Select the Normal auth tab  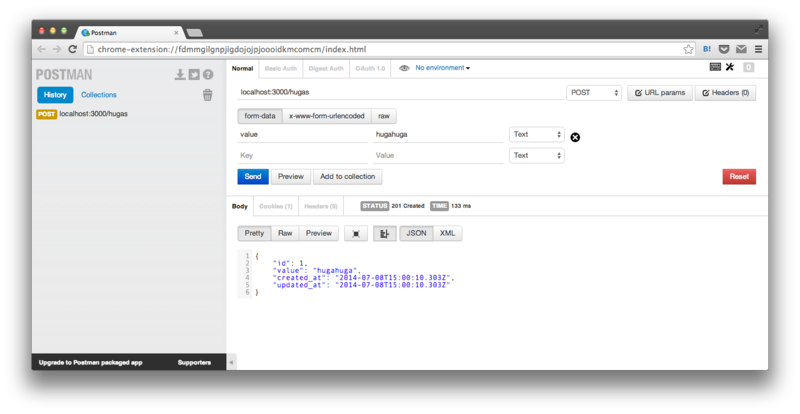coord(242,68)
